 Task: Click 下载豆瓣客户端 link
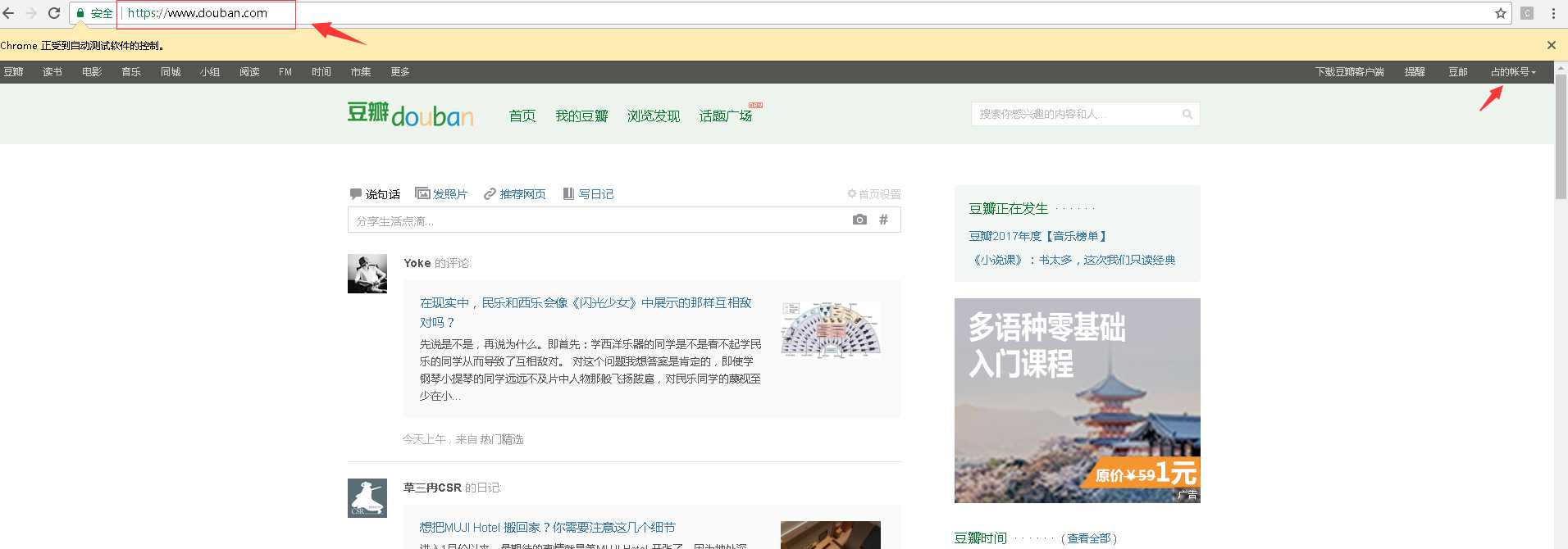coord(1350,72)
